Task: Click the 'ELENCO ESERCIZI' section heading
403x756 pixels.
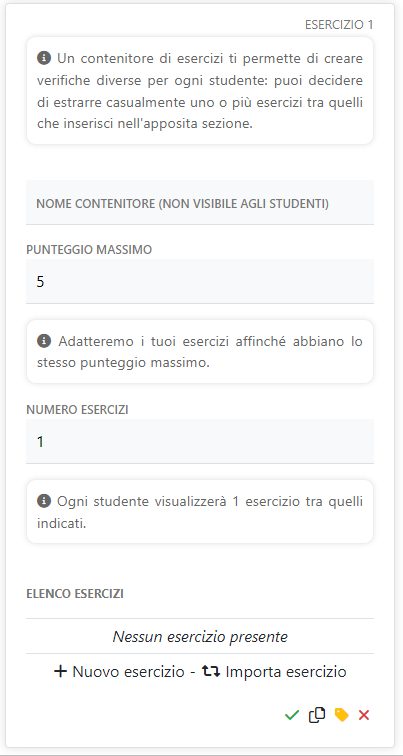Action: point(75,594)
